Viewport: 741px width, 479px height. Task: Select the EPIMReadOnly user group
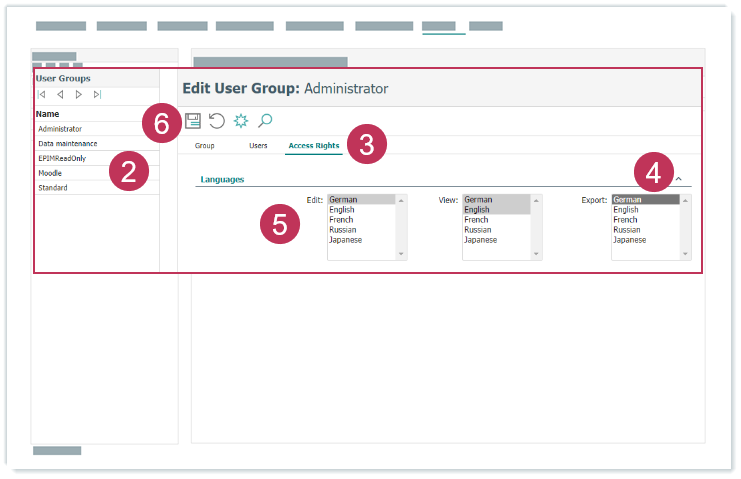tap(62, 158)
